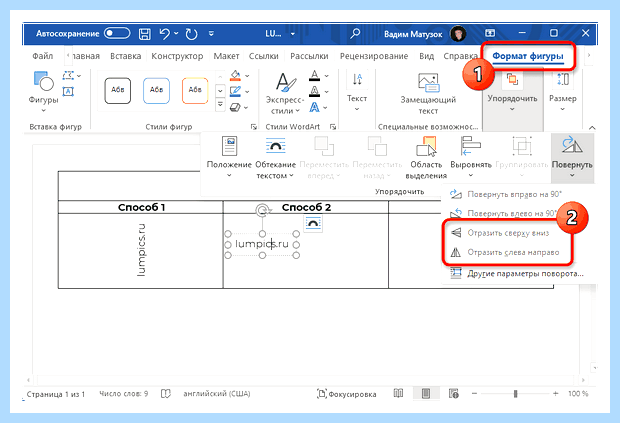Open the Фигуры shapes gallery
This screenshot has width=620, height=423.
coord(43,92)
